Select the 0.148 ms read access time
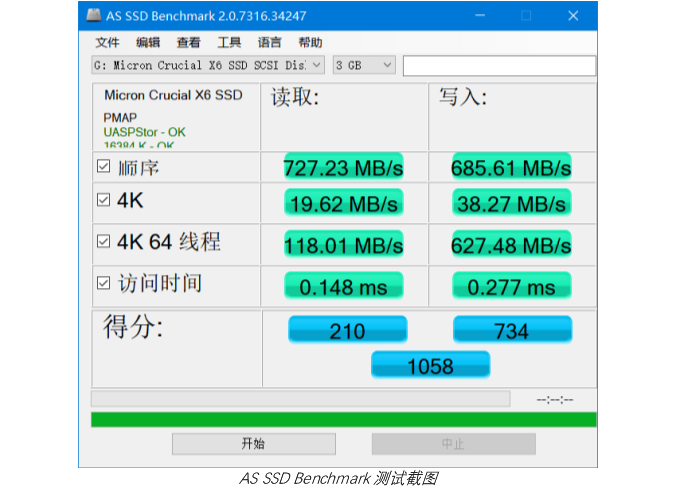Viewport: 681px width, 490px height. point(344,286)
